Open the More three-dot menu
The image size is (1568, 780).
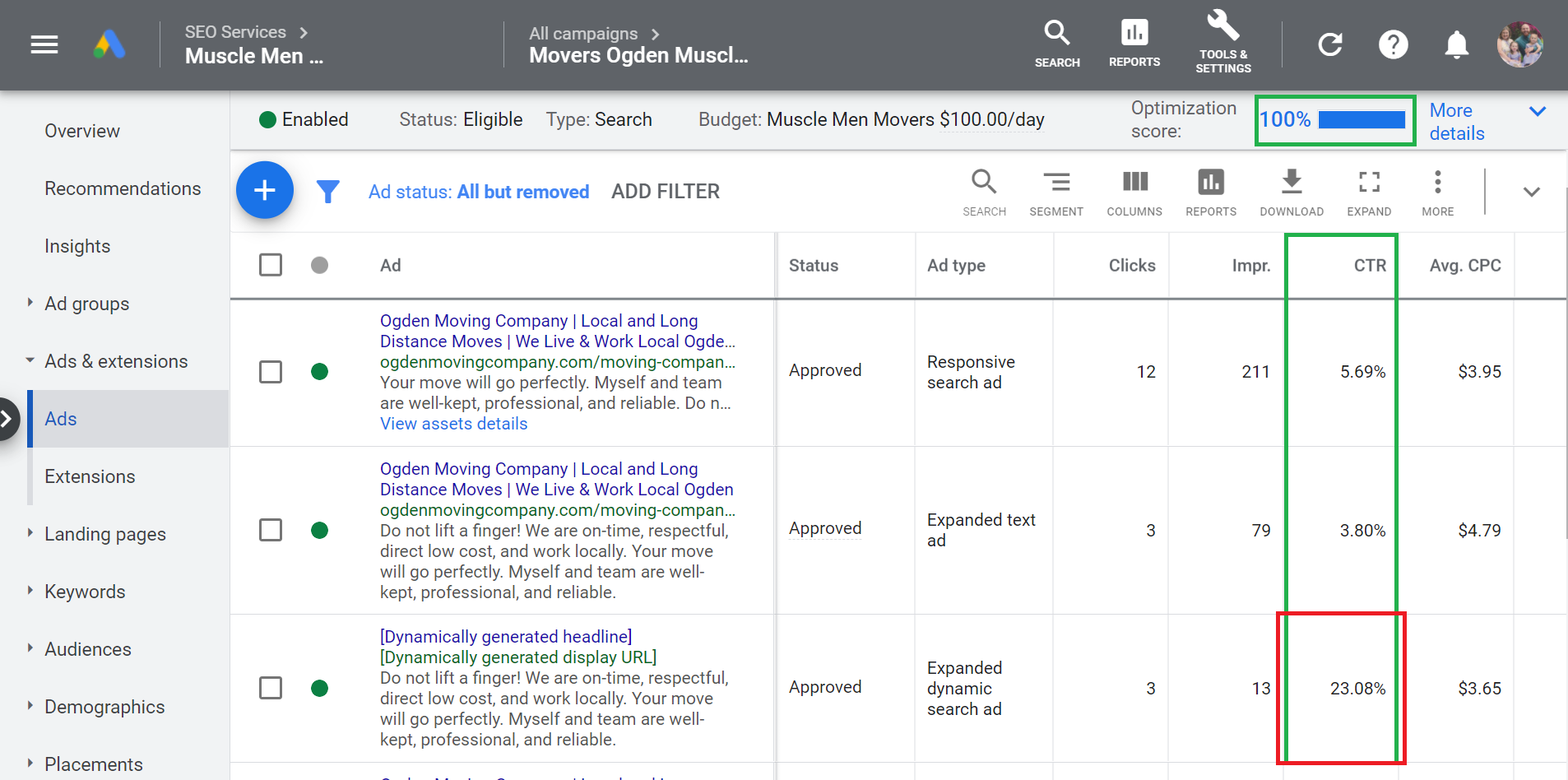(1438, 193)
